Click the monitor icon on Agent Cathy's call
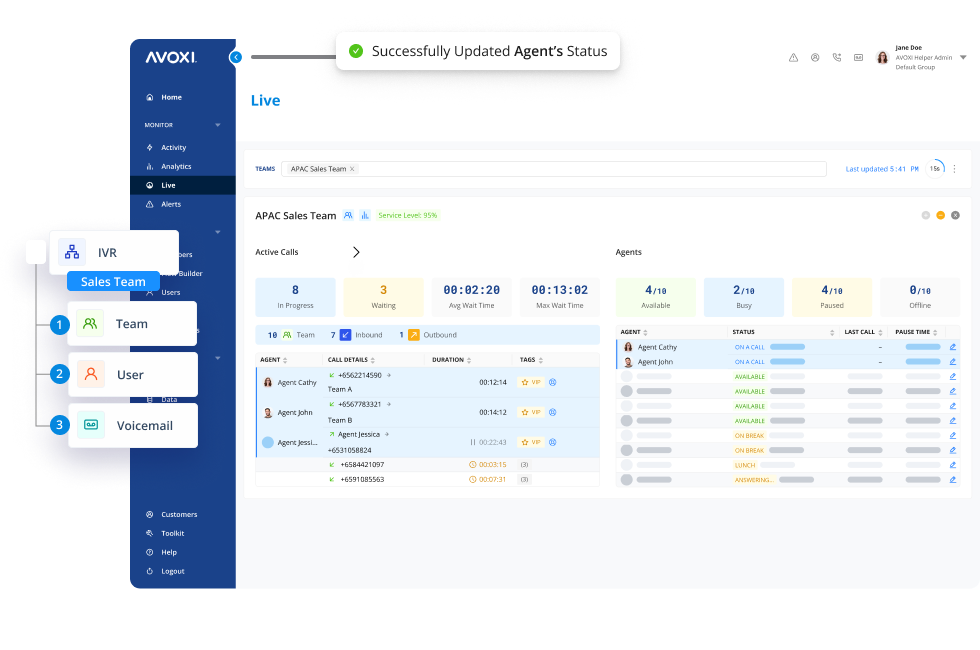 [x=552, y=382]
